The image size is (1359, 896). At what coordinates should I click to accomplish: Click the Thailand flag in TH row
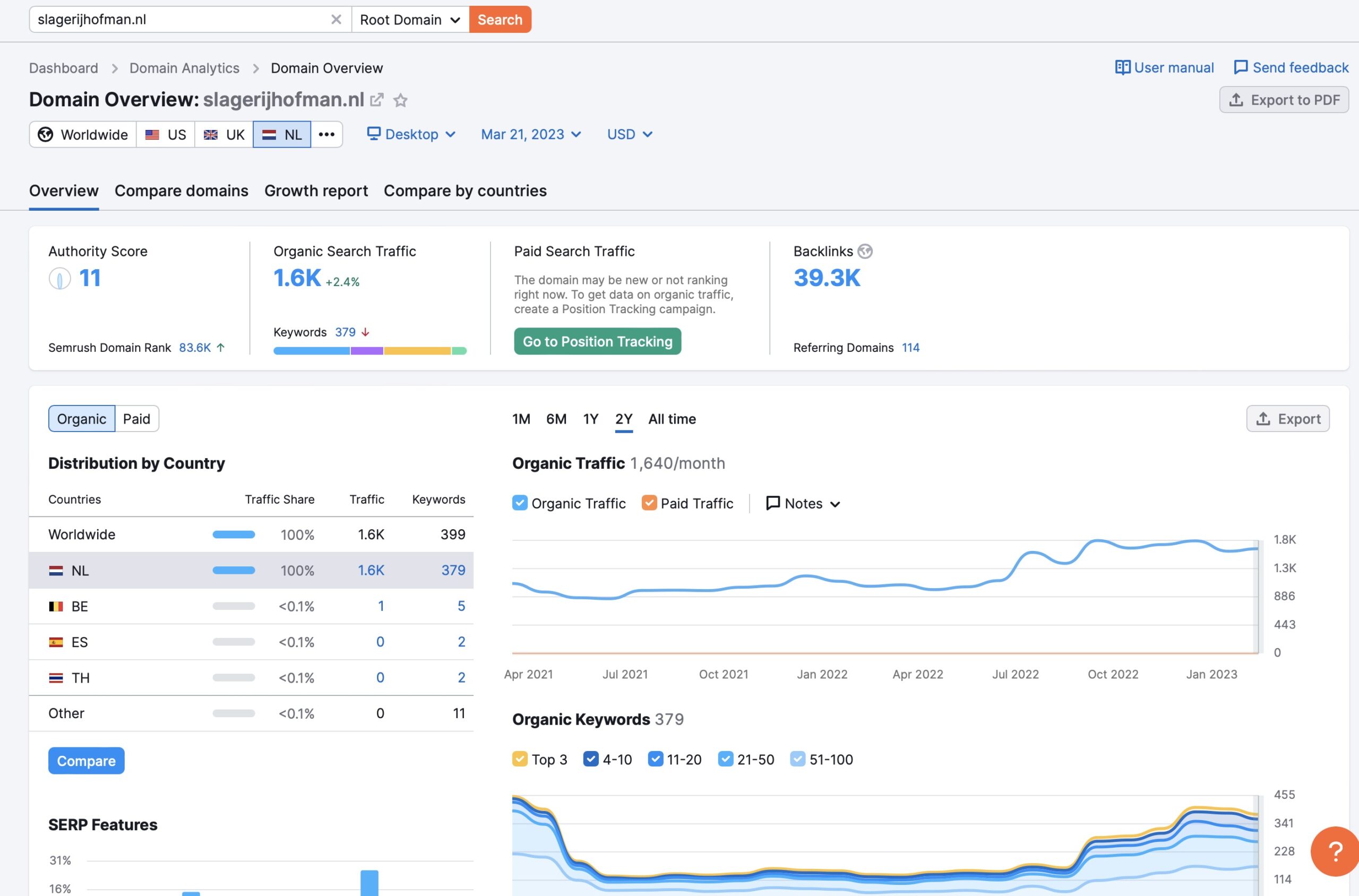point(56,678)
